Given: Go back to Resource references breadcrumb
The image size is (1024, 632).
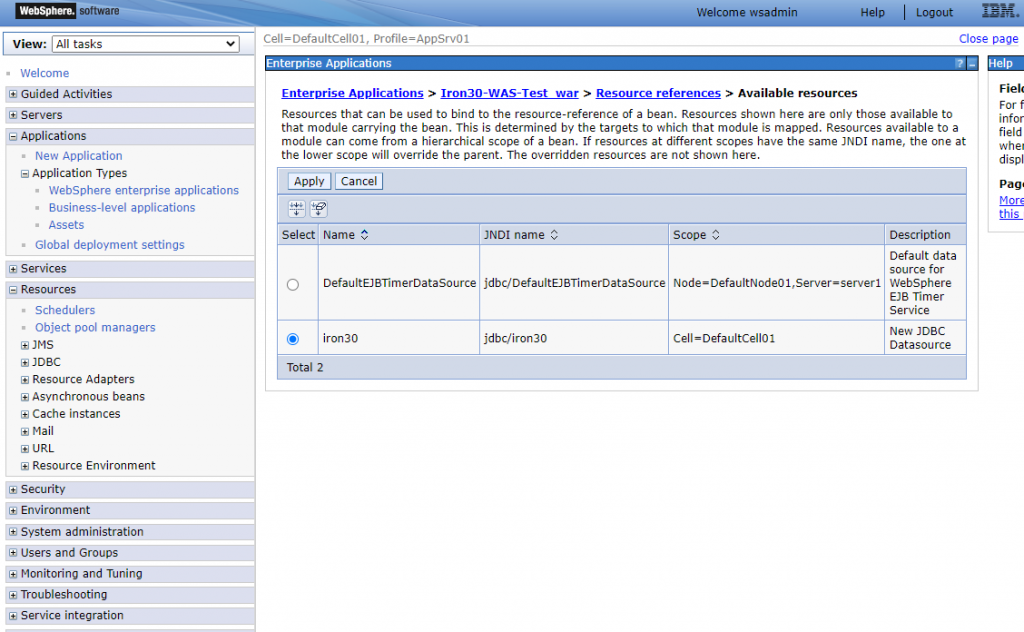Looking at the screenshot, I should click(x=658, y=93).
